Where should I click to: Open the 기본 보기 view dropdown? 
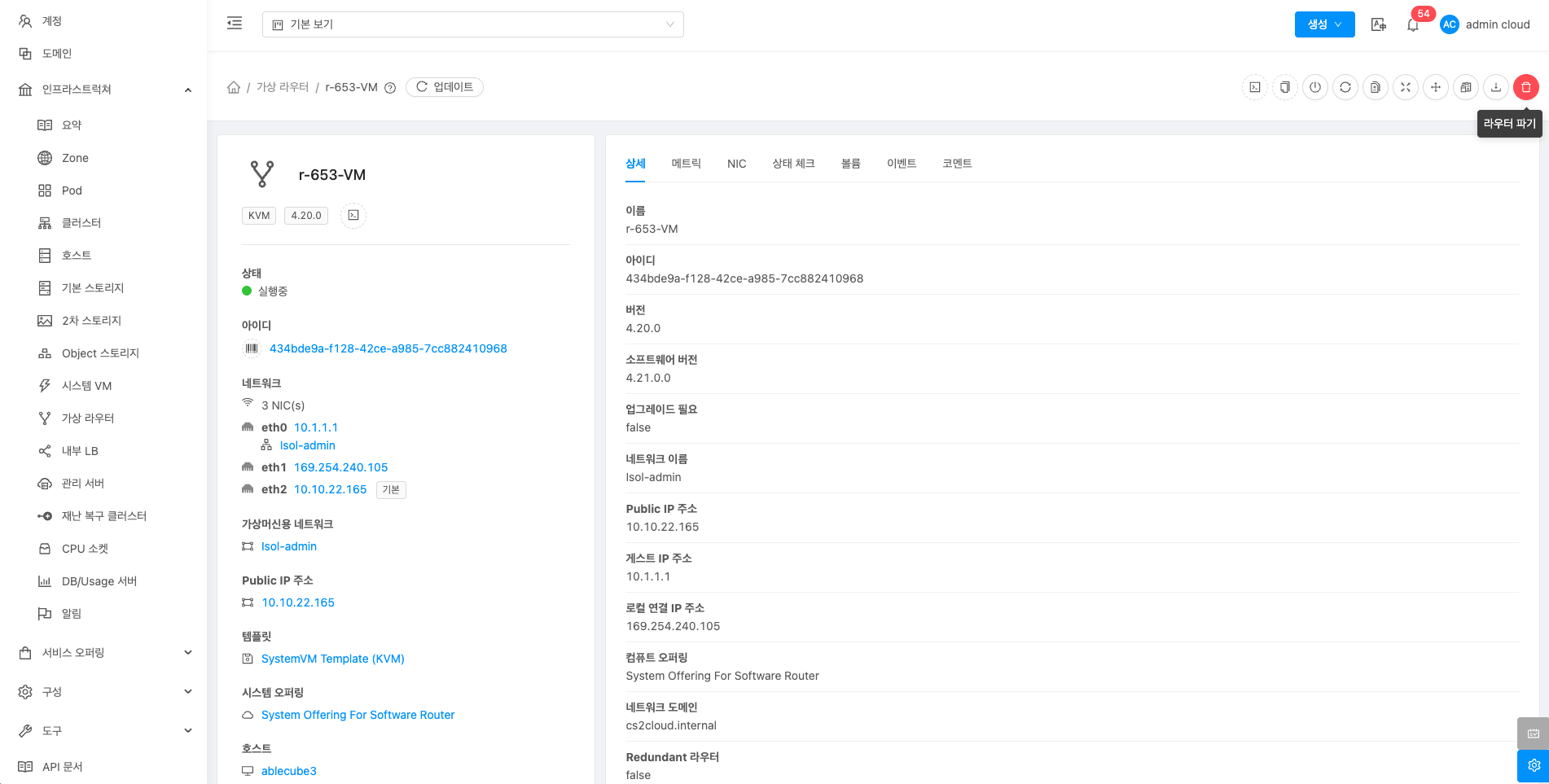click(x=472, y=24)
